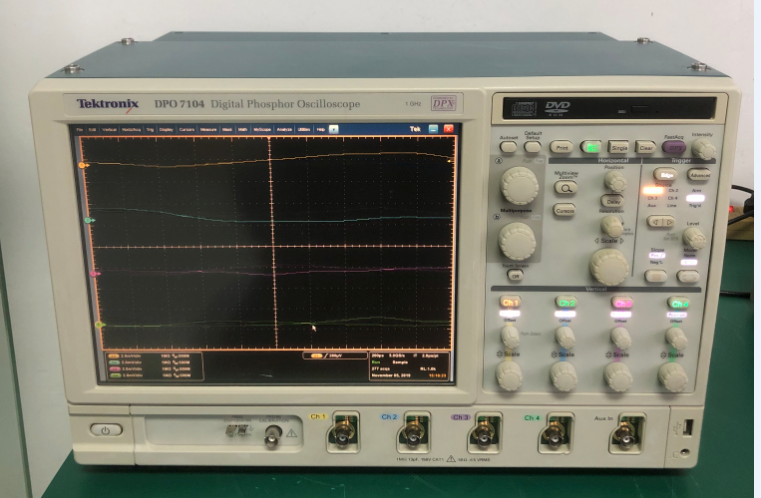Push the trigger Edge button
Screen dimensions: 761x498
pos(665,175)
